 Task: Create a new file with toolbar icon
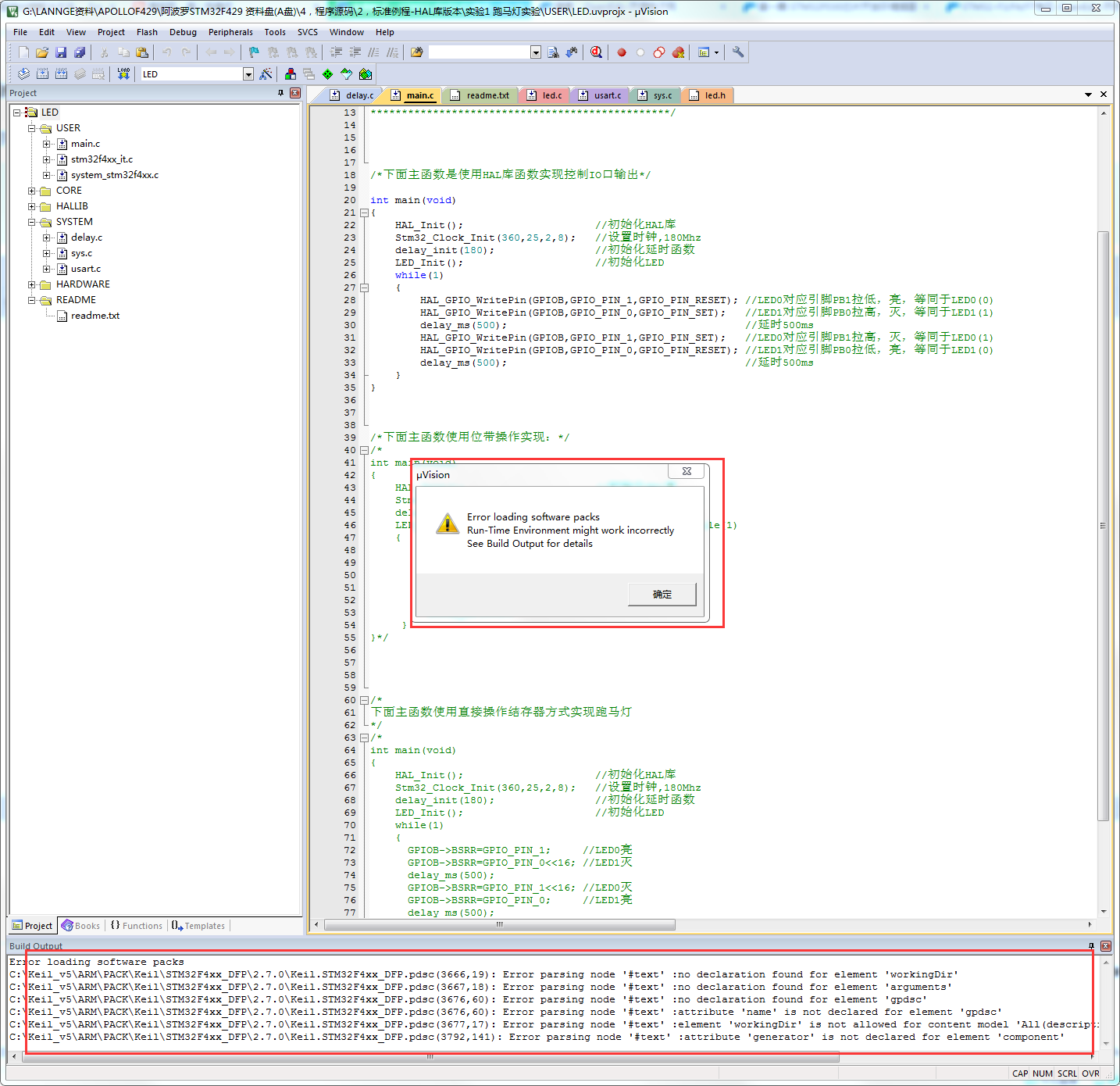click(23, 52)
